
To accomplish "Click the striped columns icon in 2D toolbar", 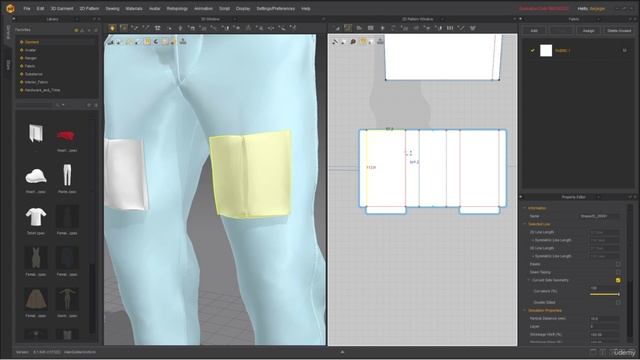I will 450,28.
